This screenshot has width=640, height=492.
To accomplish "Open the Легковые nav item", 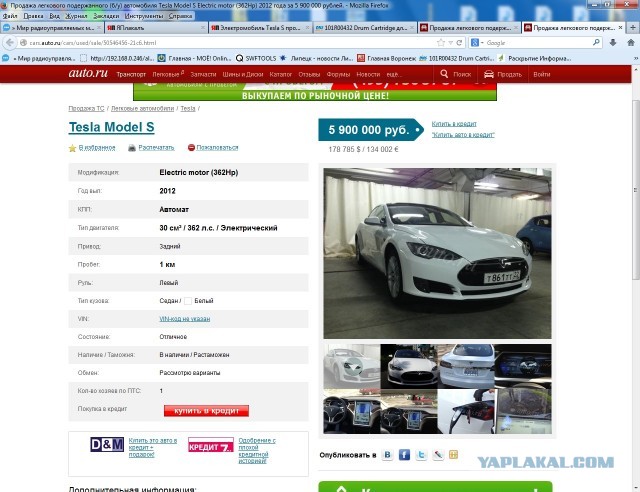I will tap(168, 74).
